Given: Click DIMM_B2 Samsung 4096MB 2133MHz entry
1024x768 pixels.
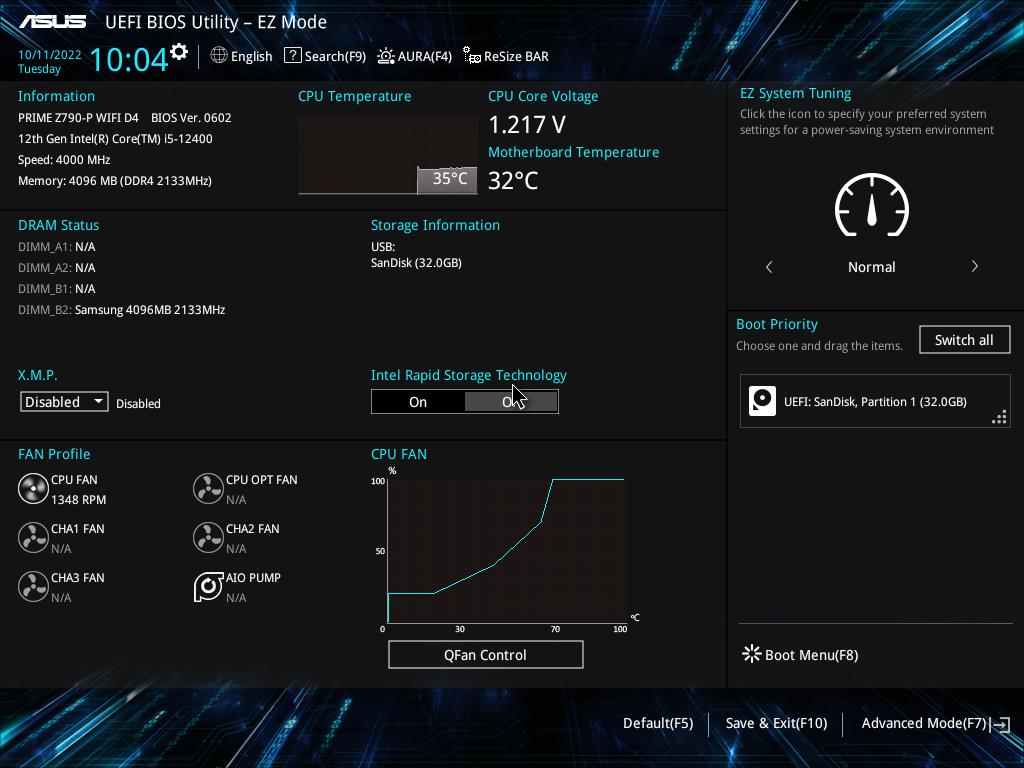Looking at the screenshot, I should point(121,310).
